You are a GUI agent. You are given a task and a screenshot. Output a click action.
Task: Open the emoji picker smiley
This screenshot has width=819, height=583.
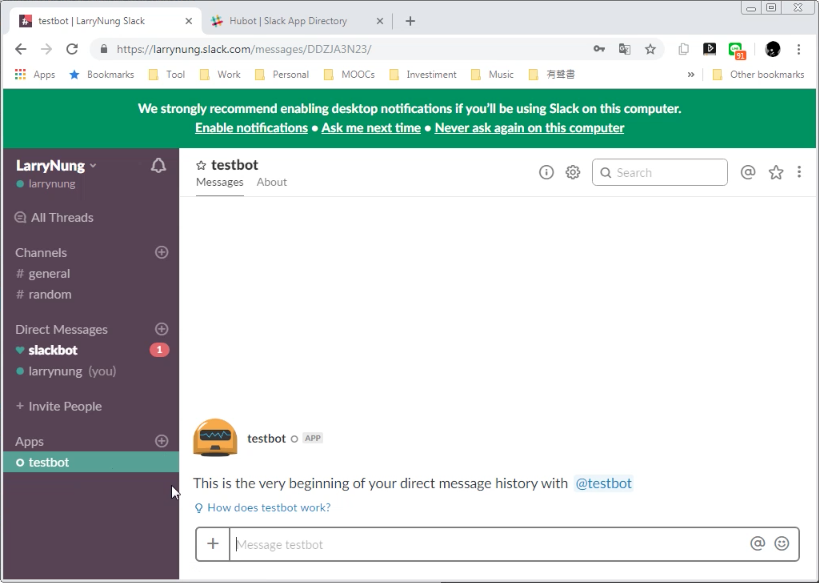click(782, 544)
